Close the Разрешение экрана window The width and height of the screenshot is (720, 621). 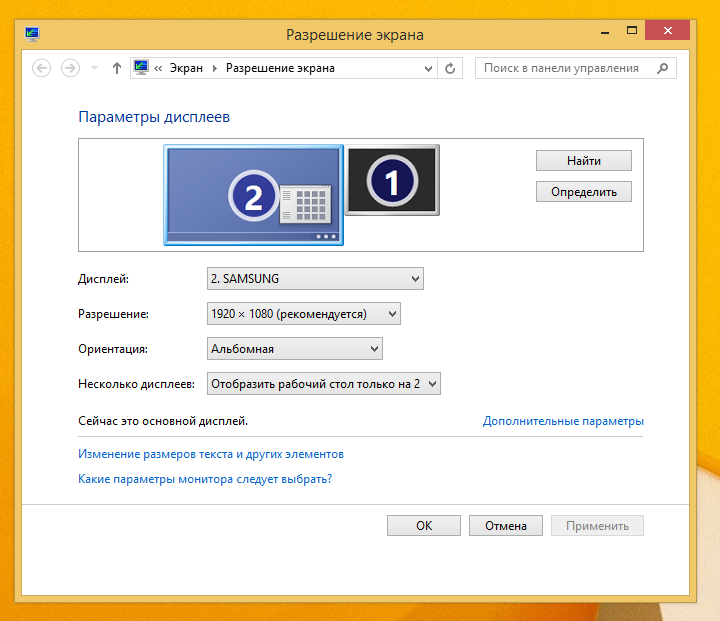click(x=668, y=30)
